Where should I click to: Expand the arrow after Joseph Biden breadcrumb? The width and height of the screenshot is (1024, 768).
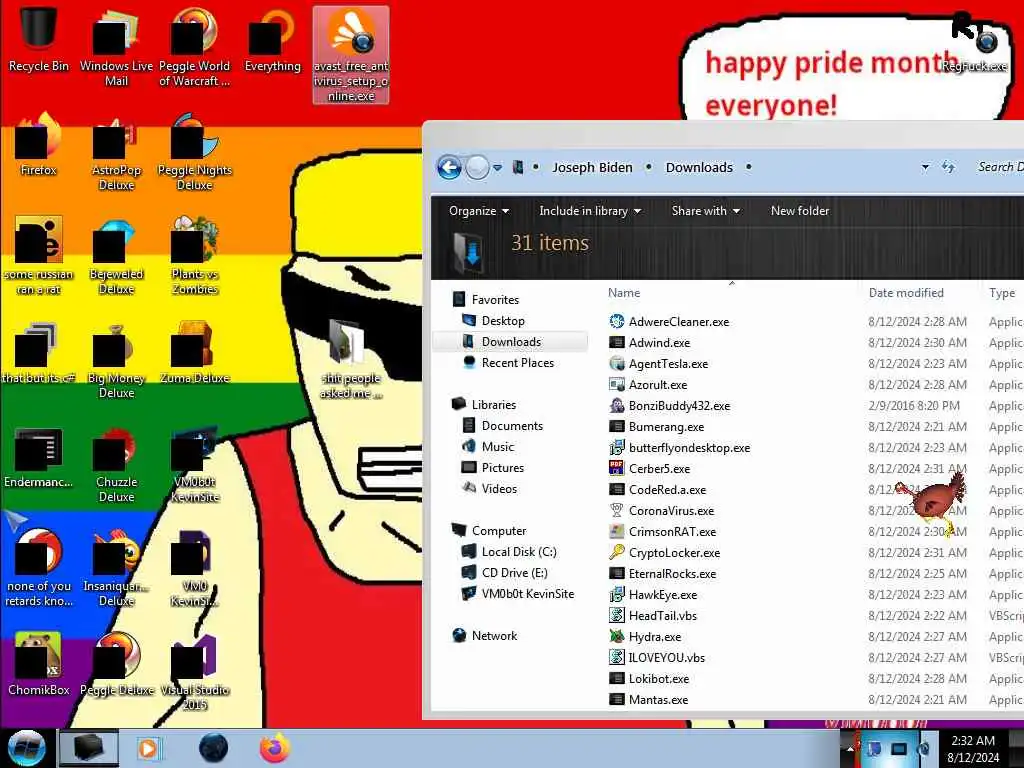pos(648,168)
